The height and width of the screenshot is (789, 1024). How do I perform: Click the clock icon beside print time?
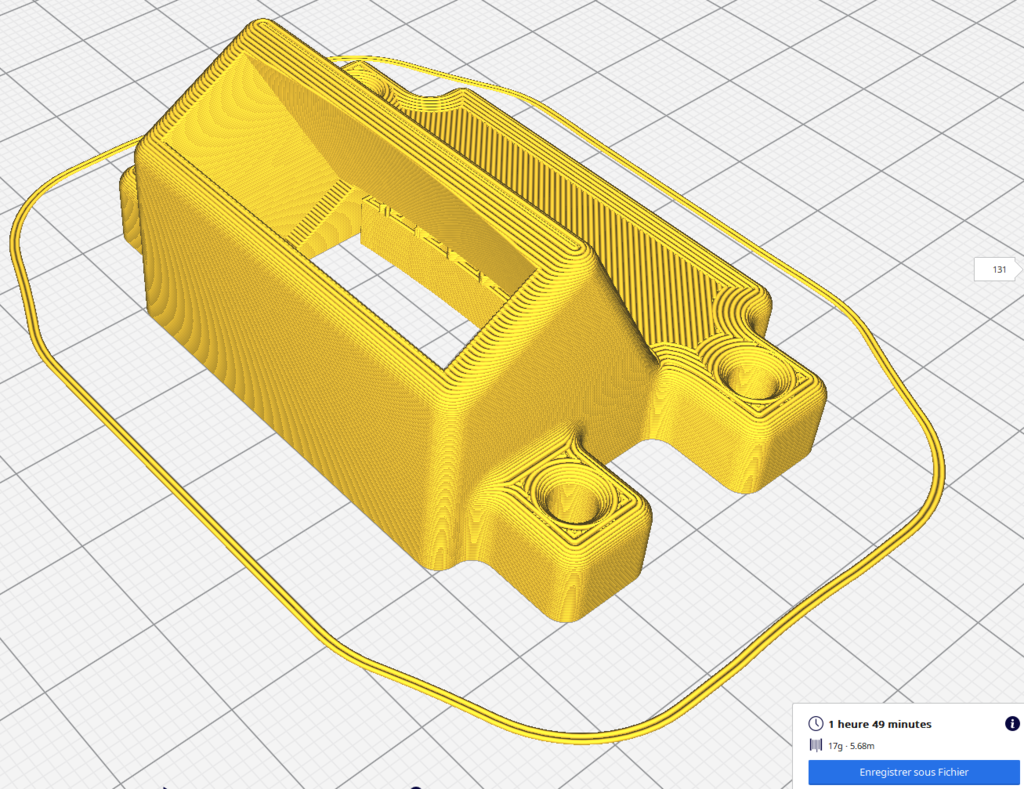(x=816, y=723)
